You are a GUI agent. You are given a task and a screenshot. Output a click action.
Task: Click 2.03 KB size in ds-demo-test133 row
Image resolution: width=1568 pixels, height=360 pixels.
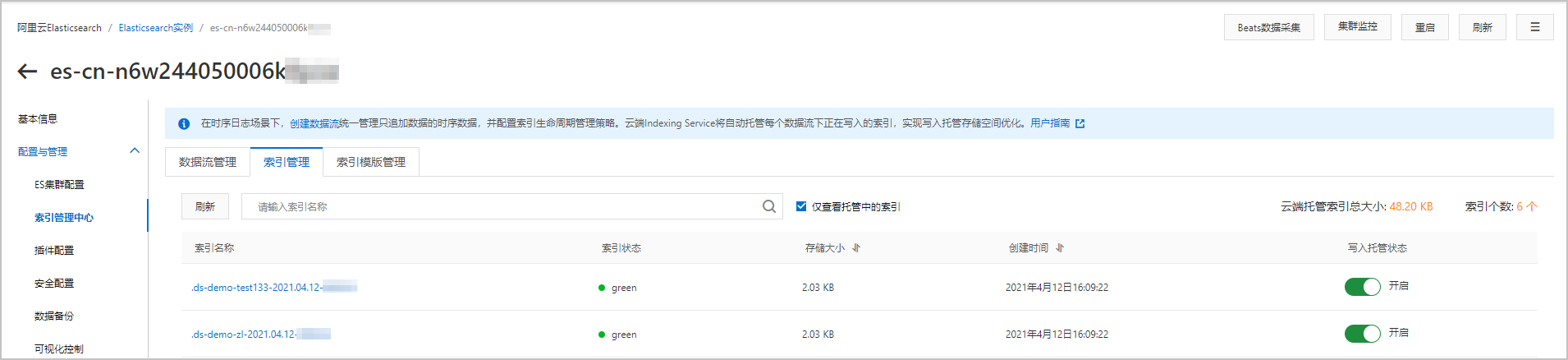click(818, 288)
